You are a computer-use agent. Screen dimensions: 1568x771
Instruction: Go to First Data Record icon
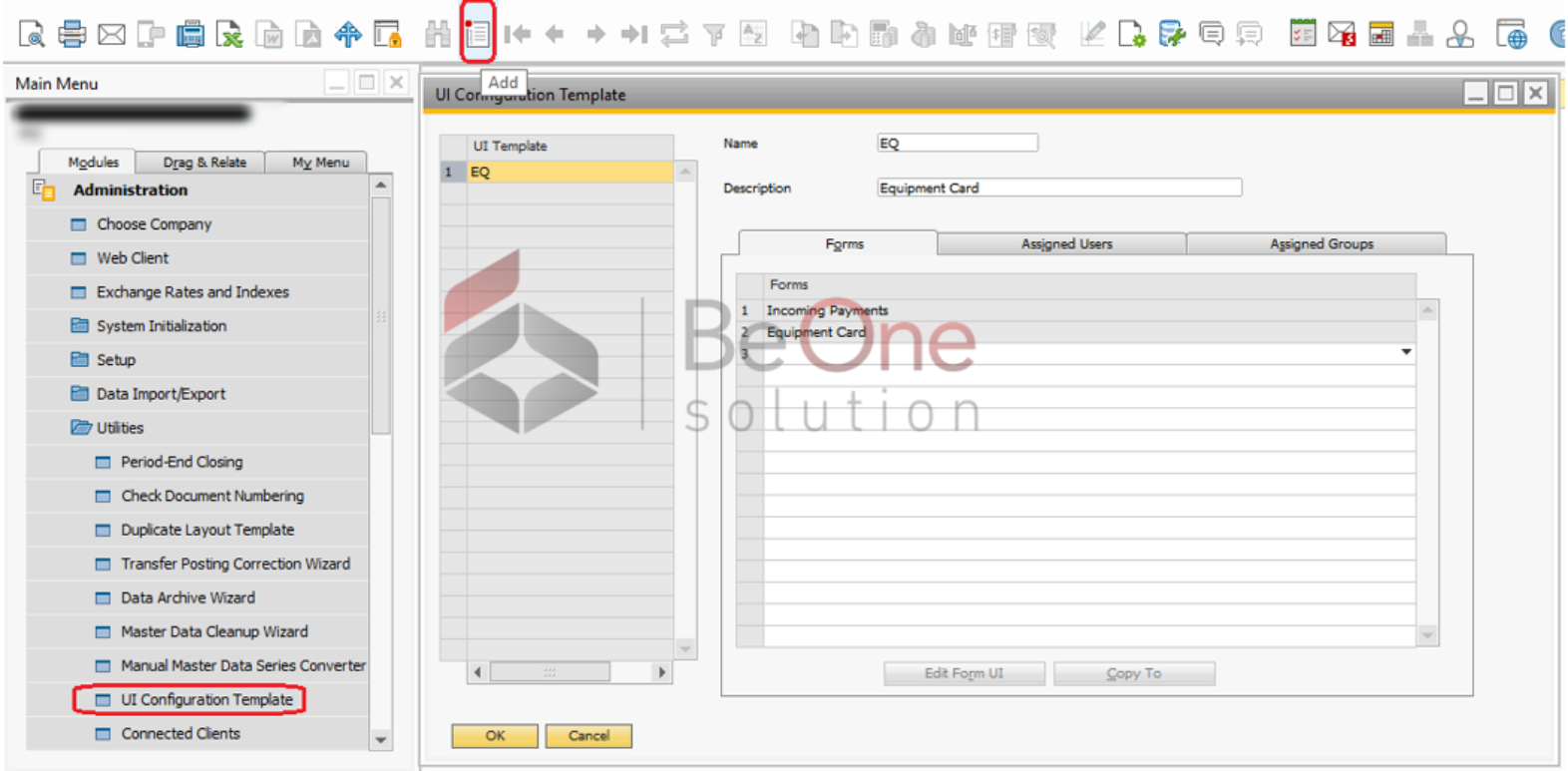[517, 34]
